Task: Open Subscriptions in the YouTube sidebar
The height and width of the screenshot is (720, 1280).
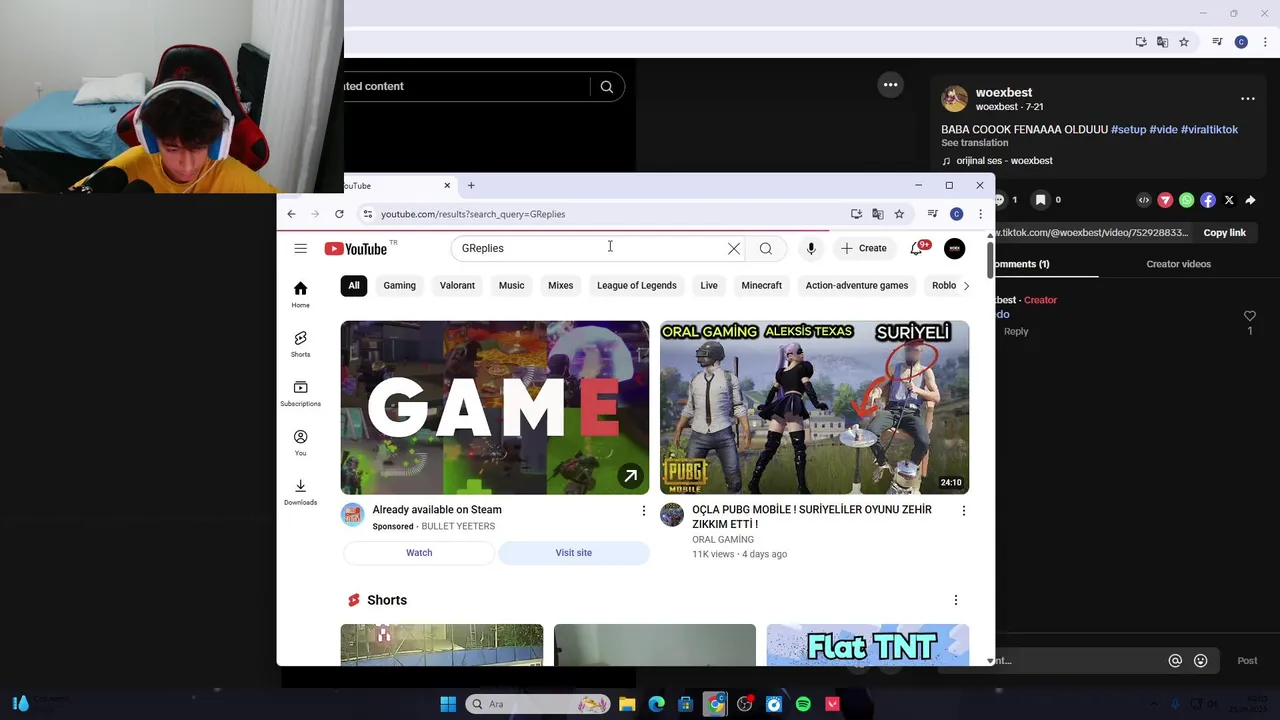Action: [300, 393]
